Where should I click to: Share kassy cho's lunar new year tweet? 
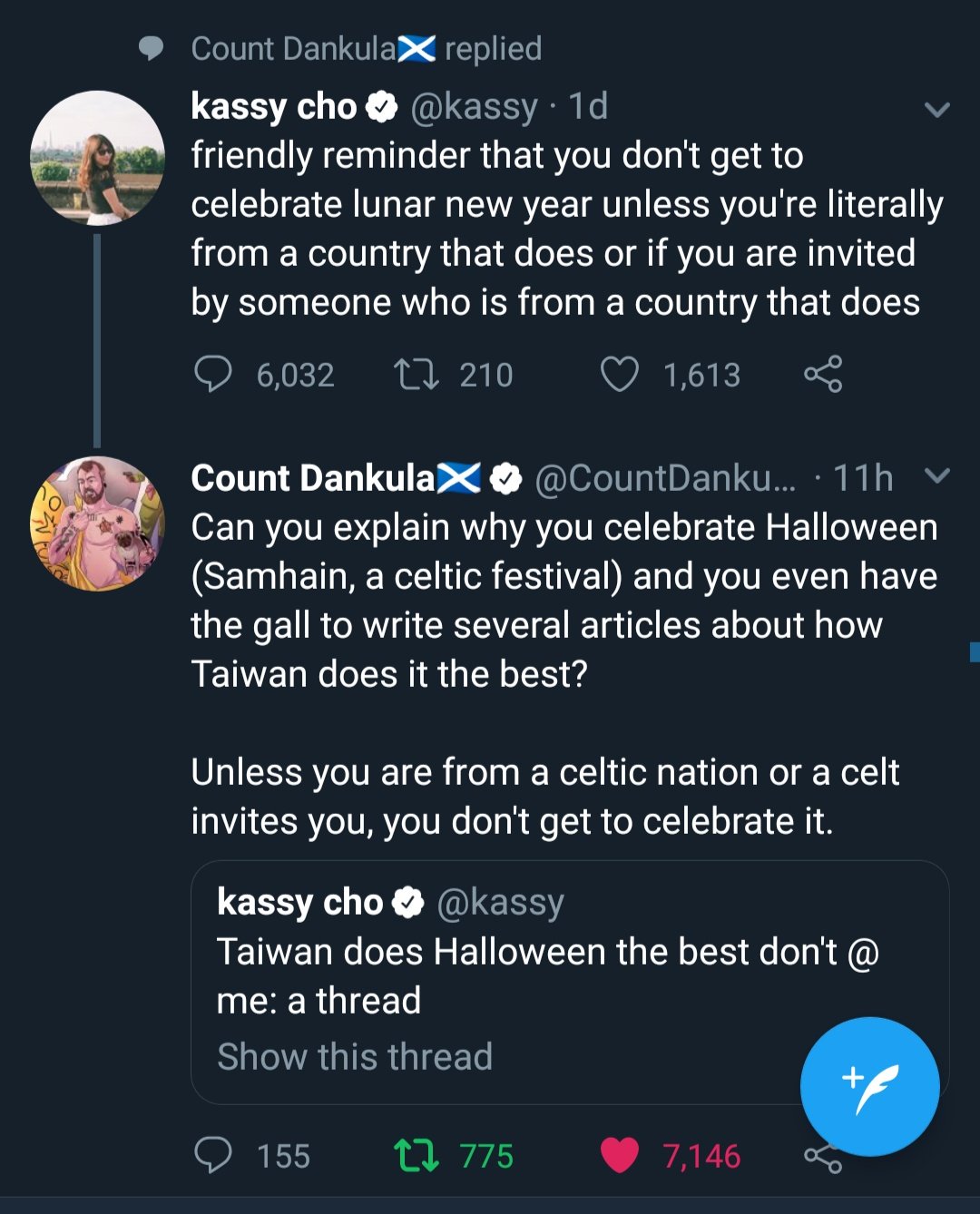(x=823, y=374)
